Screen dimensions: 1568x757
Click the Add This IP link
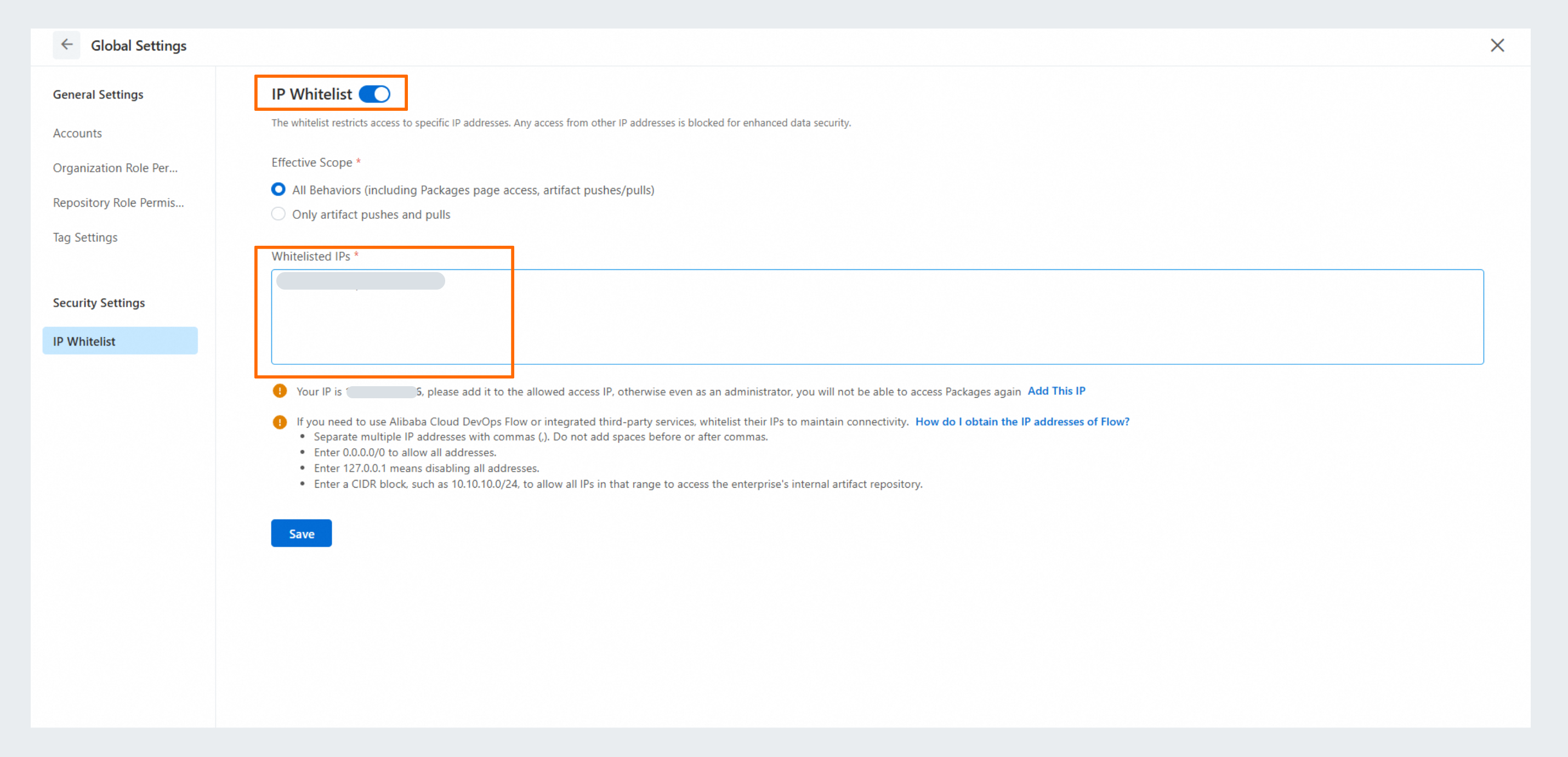(1056, 391)
